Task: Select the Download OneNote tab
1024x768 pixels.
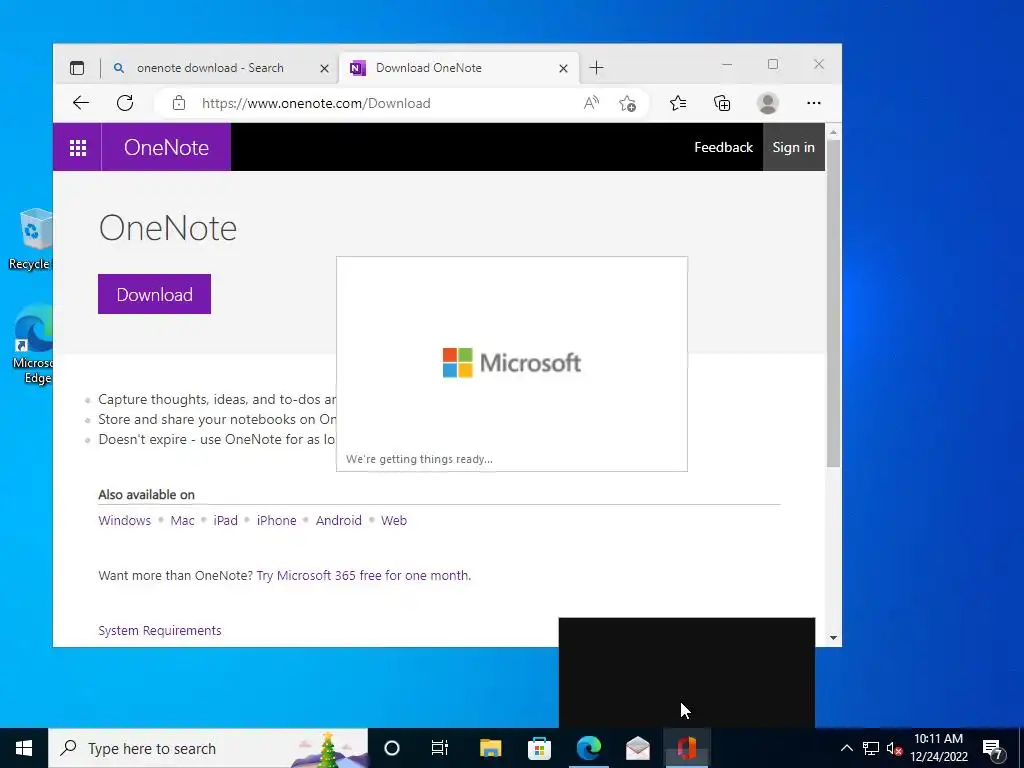Action: coord(458,68)
